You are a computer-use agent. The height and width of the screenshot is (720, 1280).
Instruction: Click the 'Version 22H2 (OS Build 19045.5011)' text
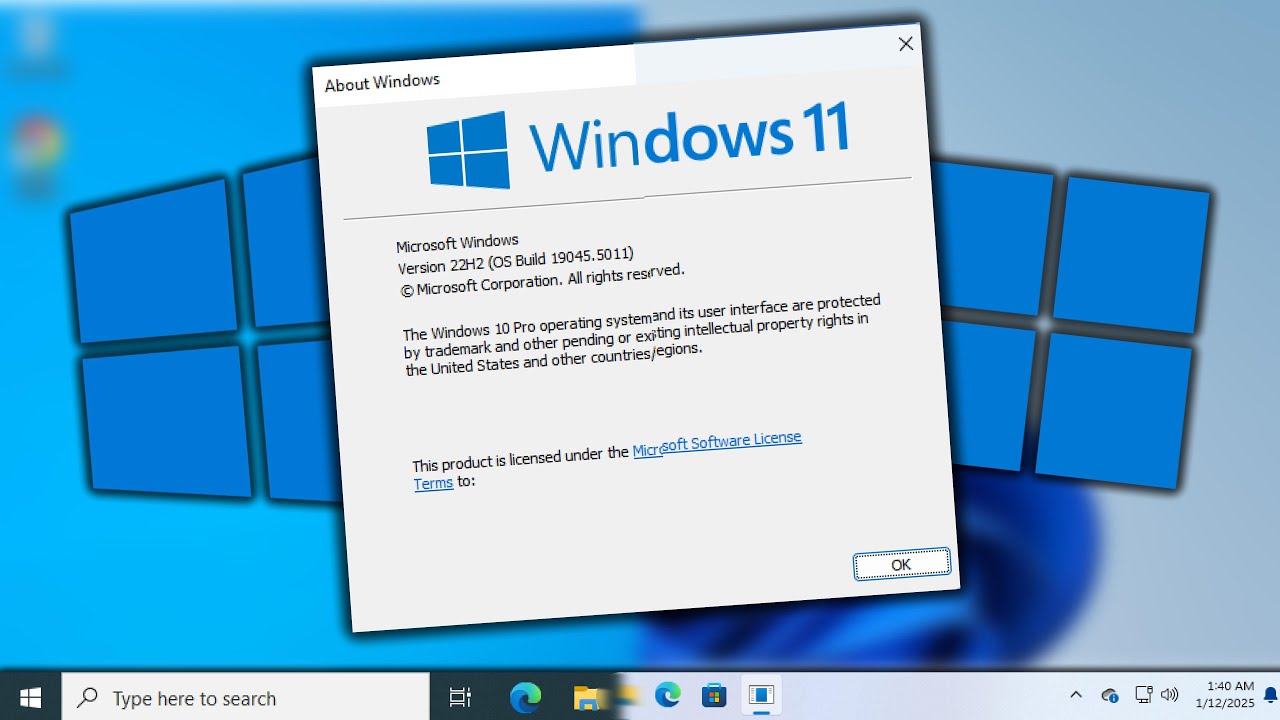pos(516,260)
